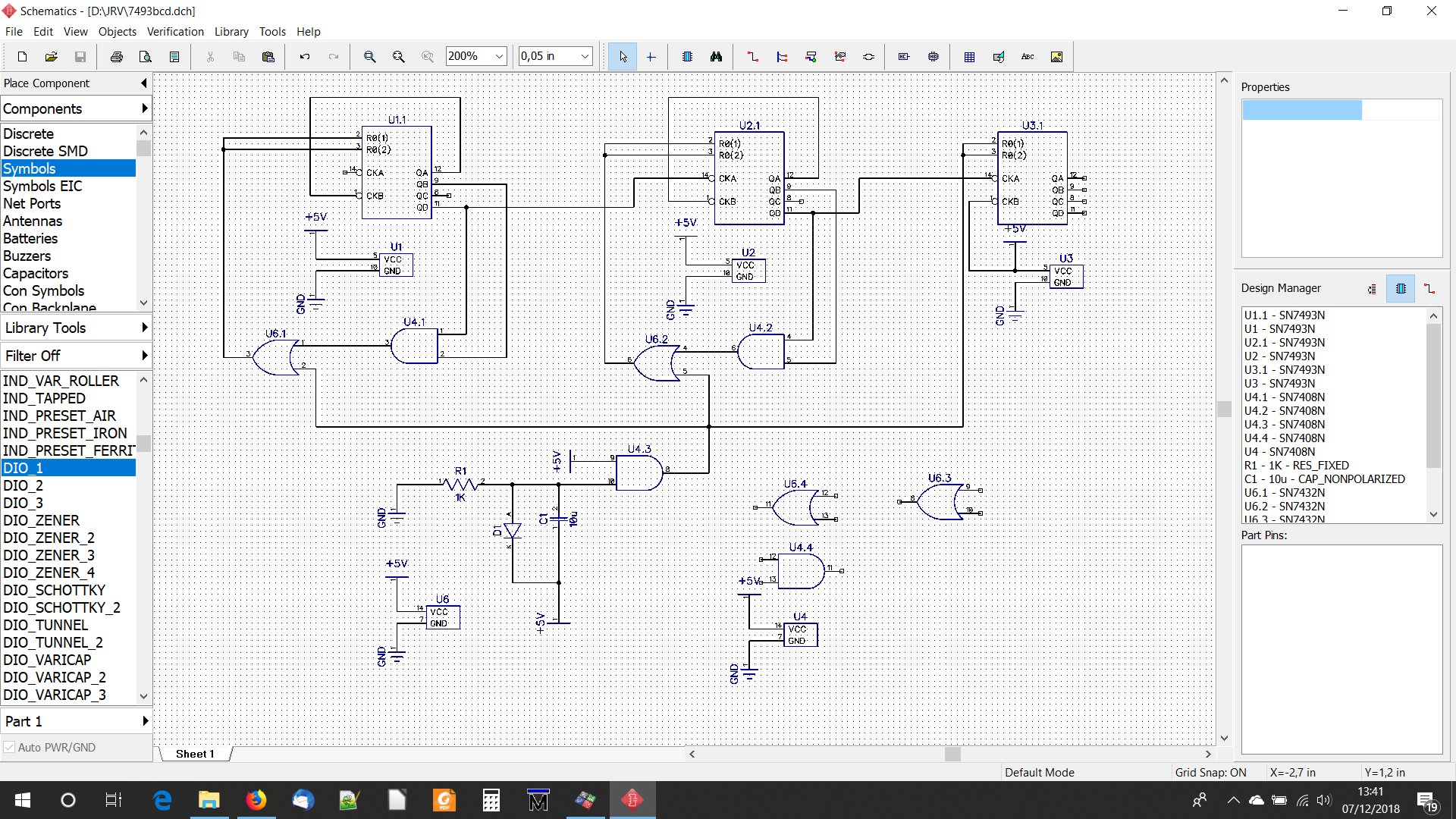The image size is (1456, 819).
Task: Click the blue Properties color bar
Action: [x=1301, y=111]
